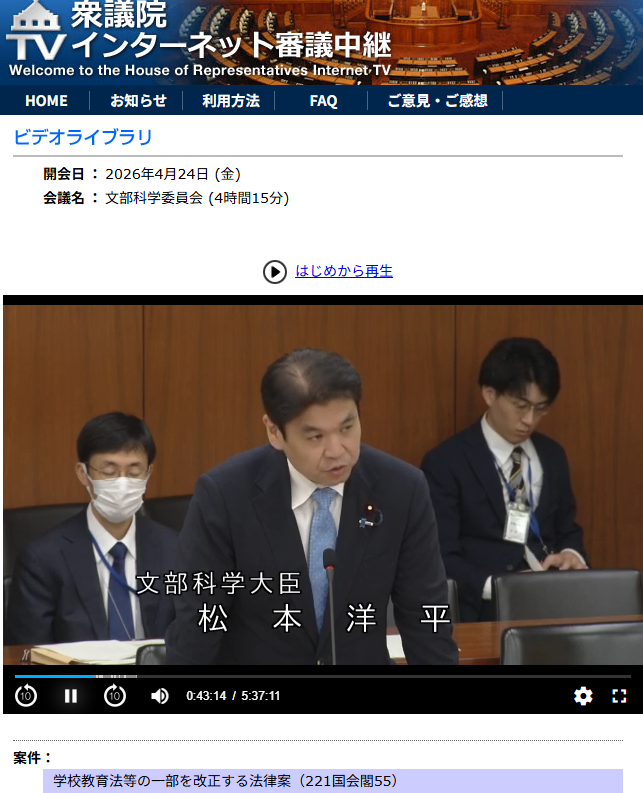
Task: Go to the HOME menu item
Action: pyautogui.click(x=46, y=101)
